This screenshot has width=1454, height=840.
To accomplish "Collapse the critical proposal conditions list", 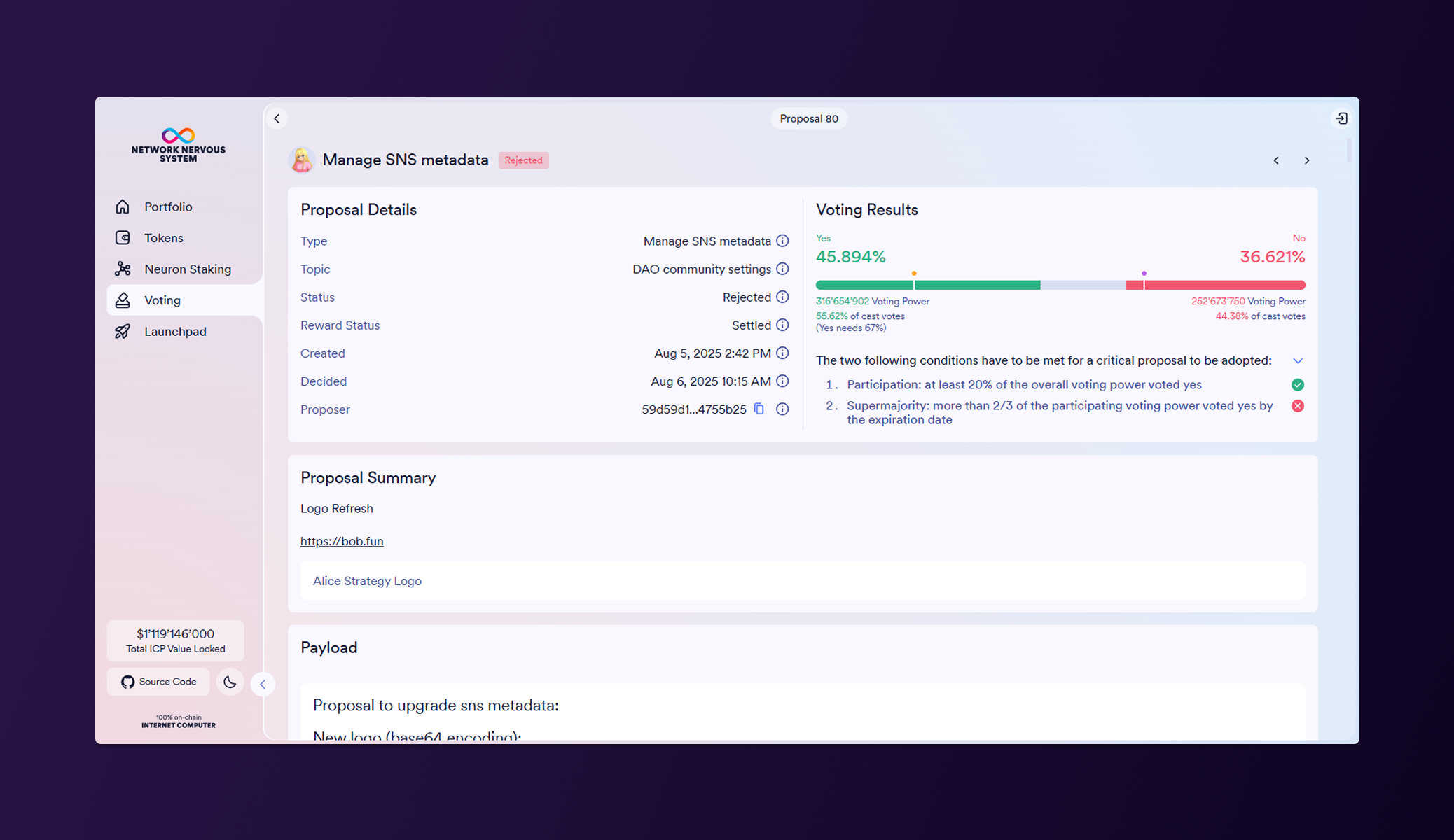I will [1298, 361].
